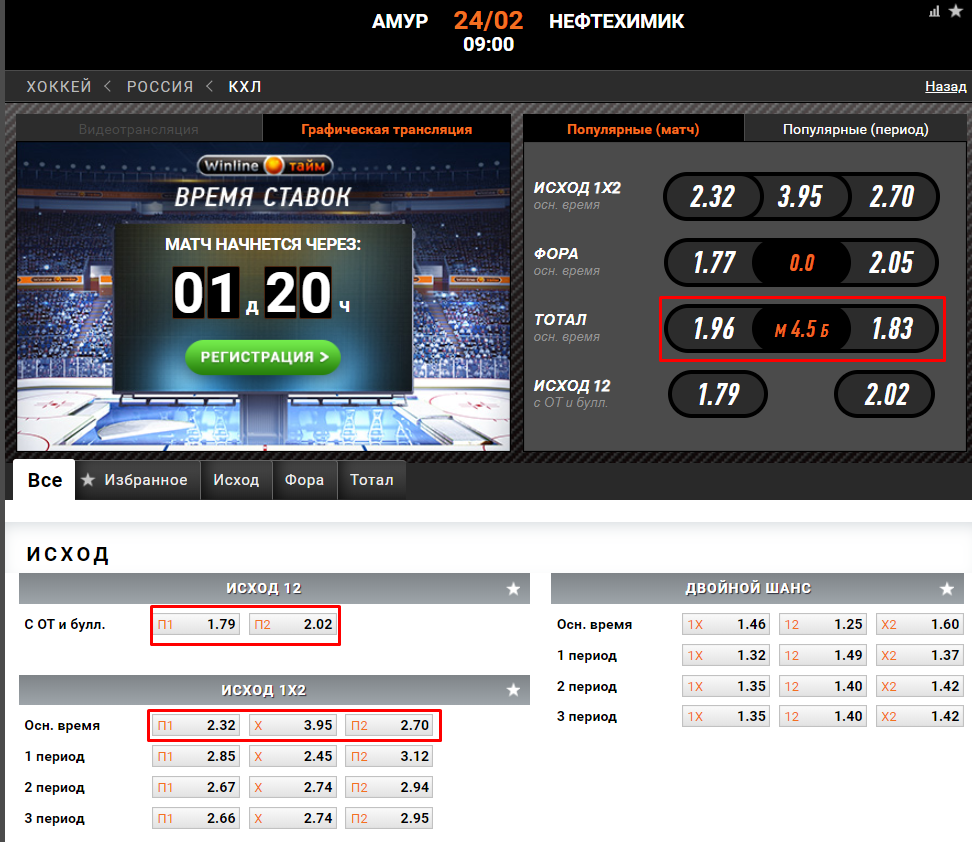Select 2 период П2 2.94
The height and width of the screenshot is (842, 972).
pos(389,787)
